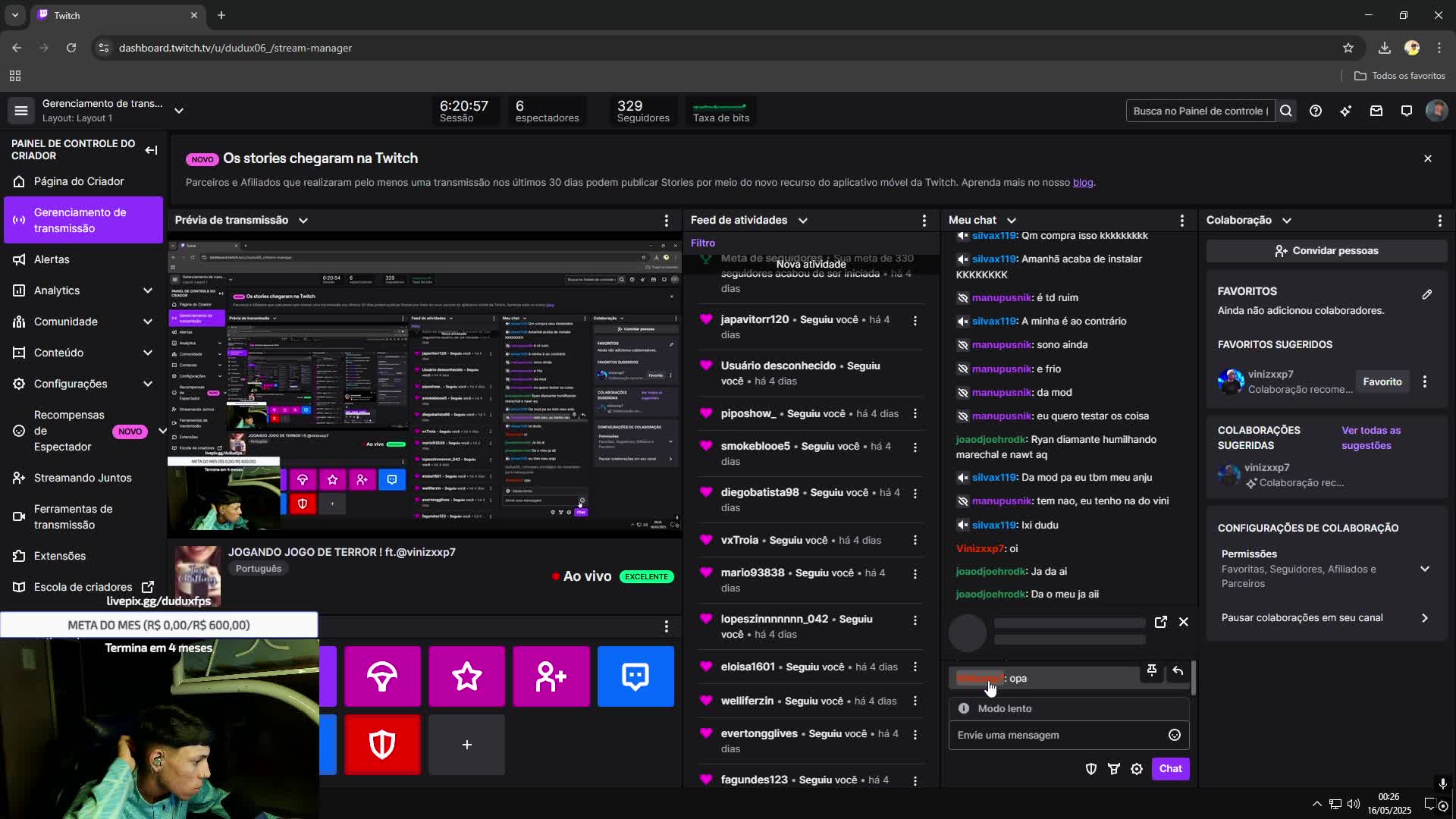Edit favorites with the pencil icon
The image size is (1456, 819).
(1427, 294)
